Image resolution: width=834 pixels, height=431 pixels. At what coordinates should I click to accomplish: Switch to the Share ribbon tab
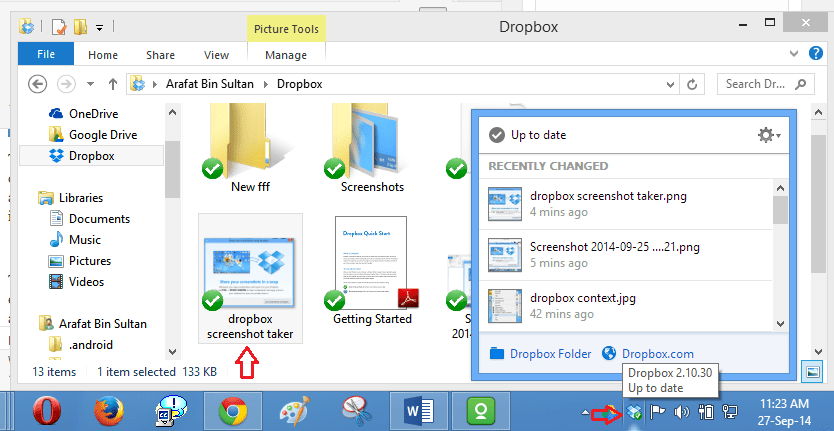(160, 55)
